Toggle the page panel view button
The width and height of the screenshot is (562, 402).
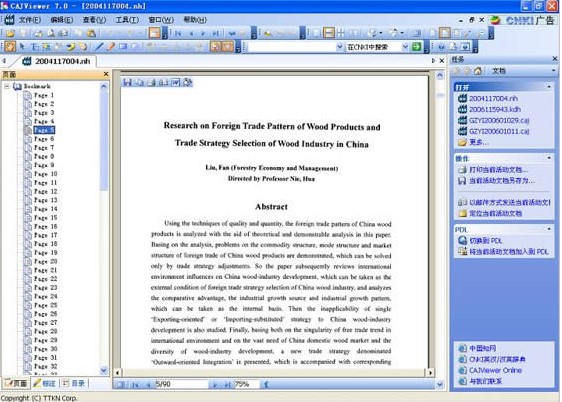click(x=154, y=33)
